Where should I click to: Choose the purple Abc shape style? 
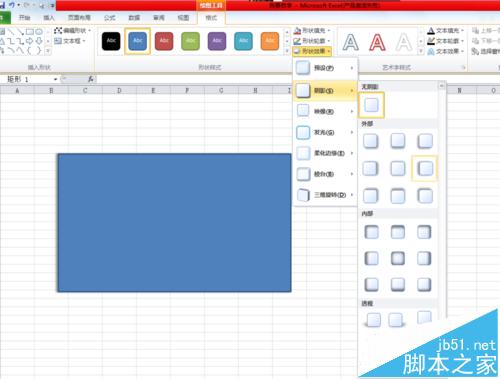tap(217, 41)
